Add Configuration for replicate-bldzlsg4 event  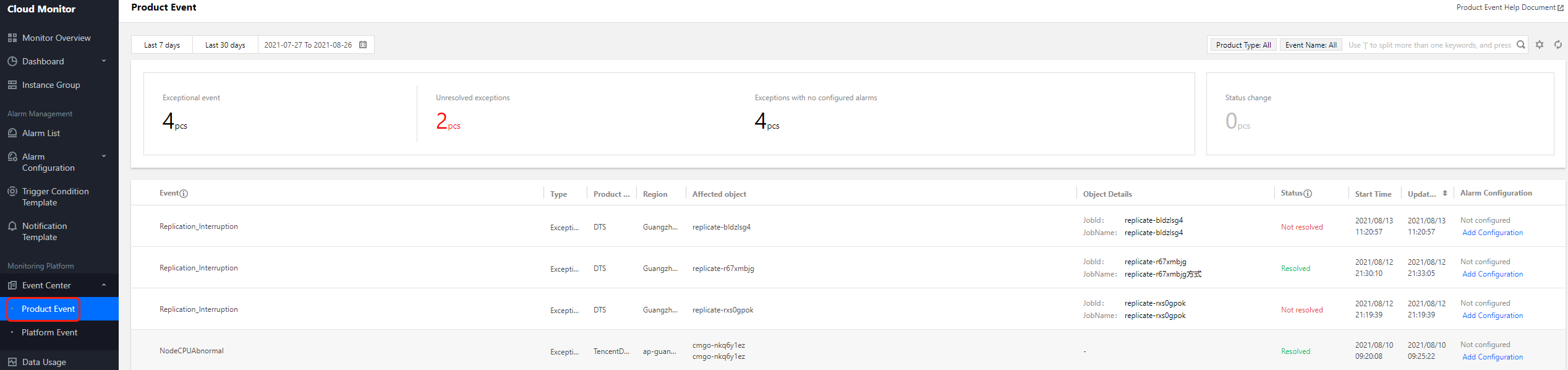tap(1493, 233)
